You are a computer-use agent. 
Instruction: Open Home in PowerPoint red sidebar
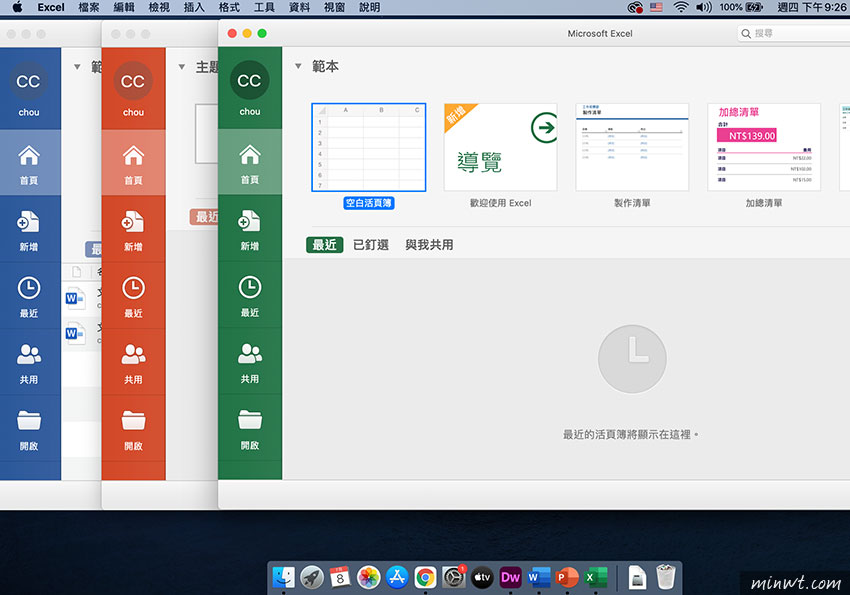[x=133, y=163]
